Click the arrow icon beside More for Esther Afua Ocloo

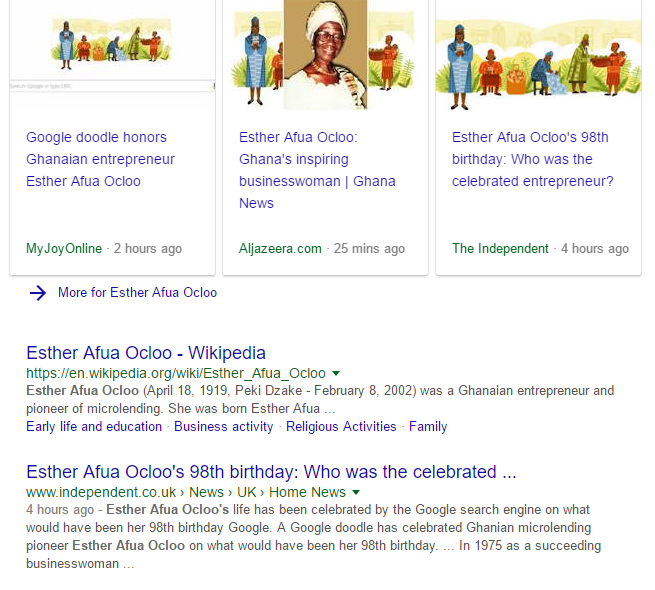38,293
